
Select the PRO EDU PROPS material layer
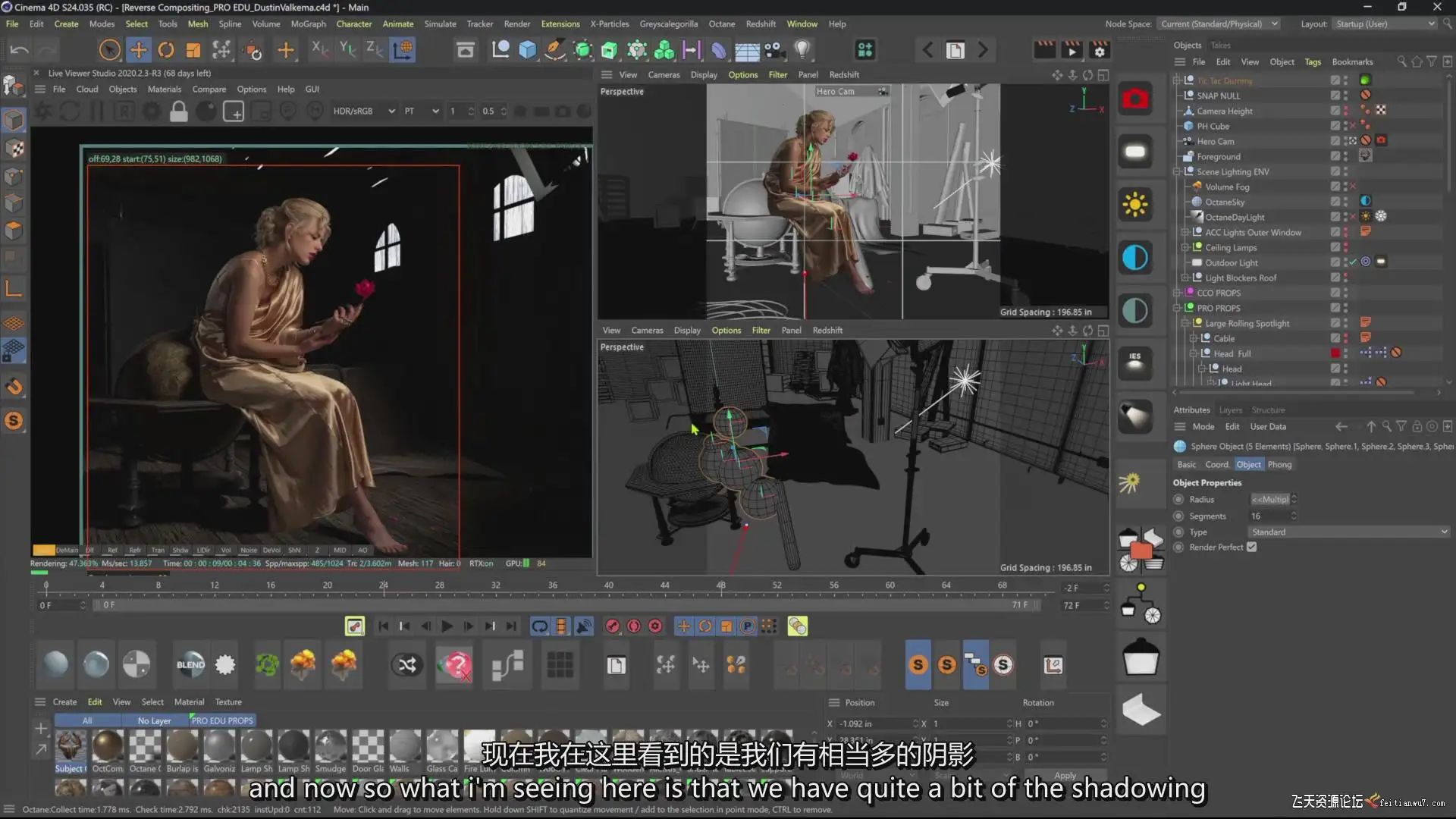click(x=222, y=720)
